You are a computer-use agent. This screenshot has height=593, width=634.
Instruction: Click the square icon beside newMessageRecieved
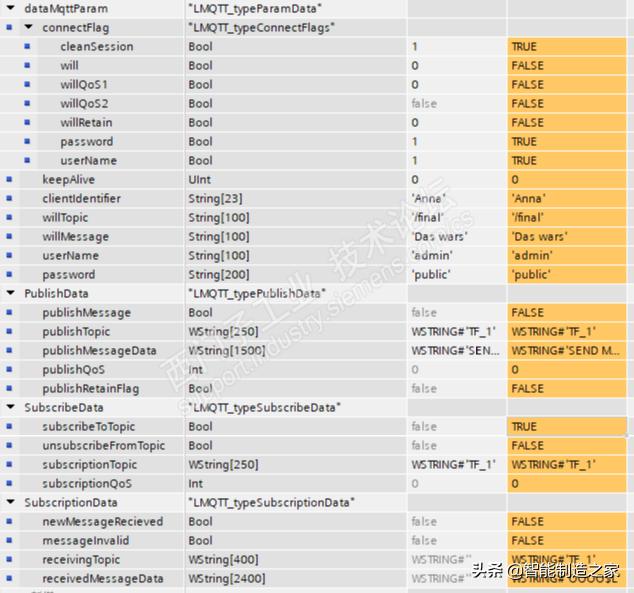point(9,521)
